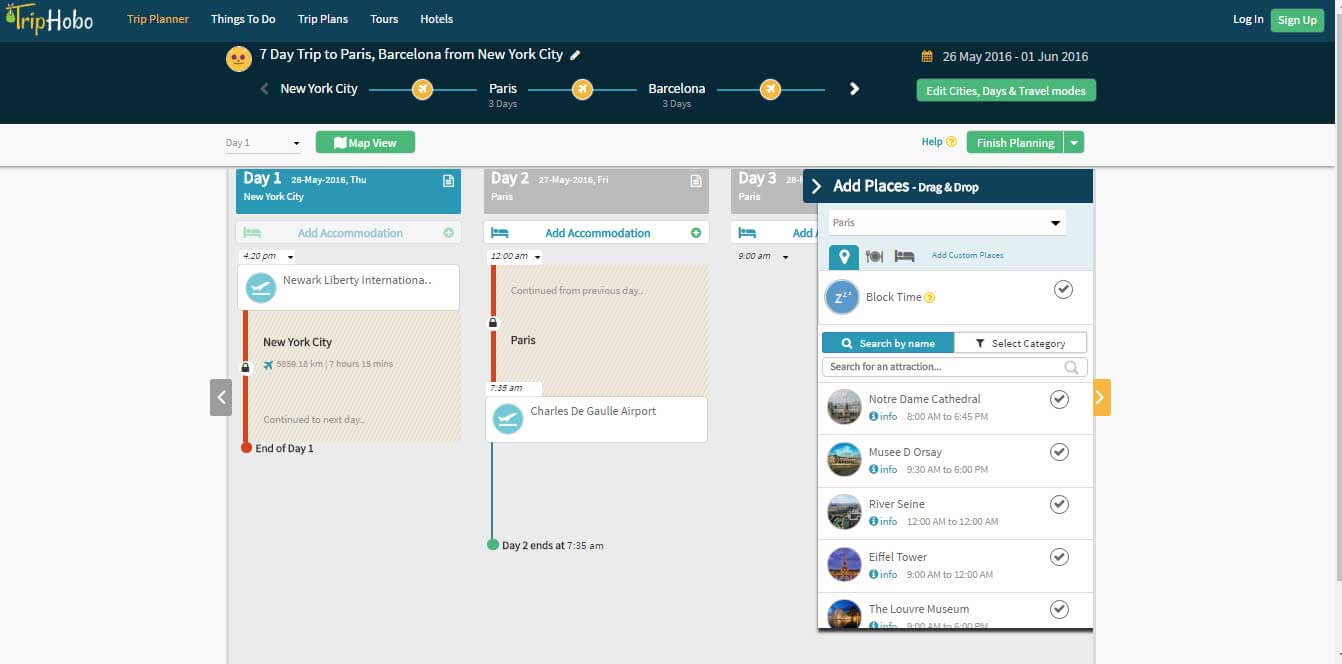Viewport: 1342px width, 664px height.
Task: Check Notre Dame Cathedral checkmark
Action: (1059, 400)
